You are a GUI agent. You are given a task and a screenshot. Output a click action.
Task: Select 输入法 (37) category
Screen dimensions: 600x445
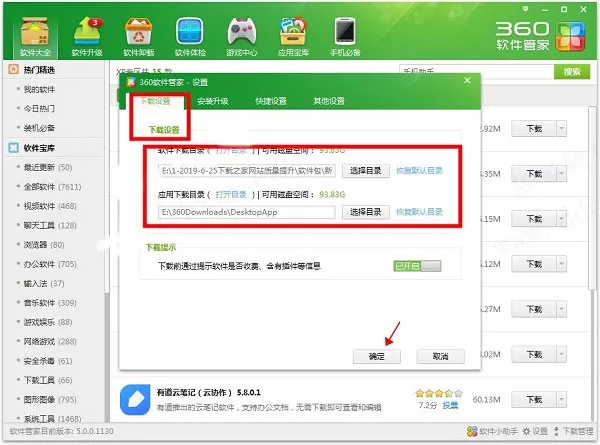44,284
